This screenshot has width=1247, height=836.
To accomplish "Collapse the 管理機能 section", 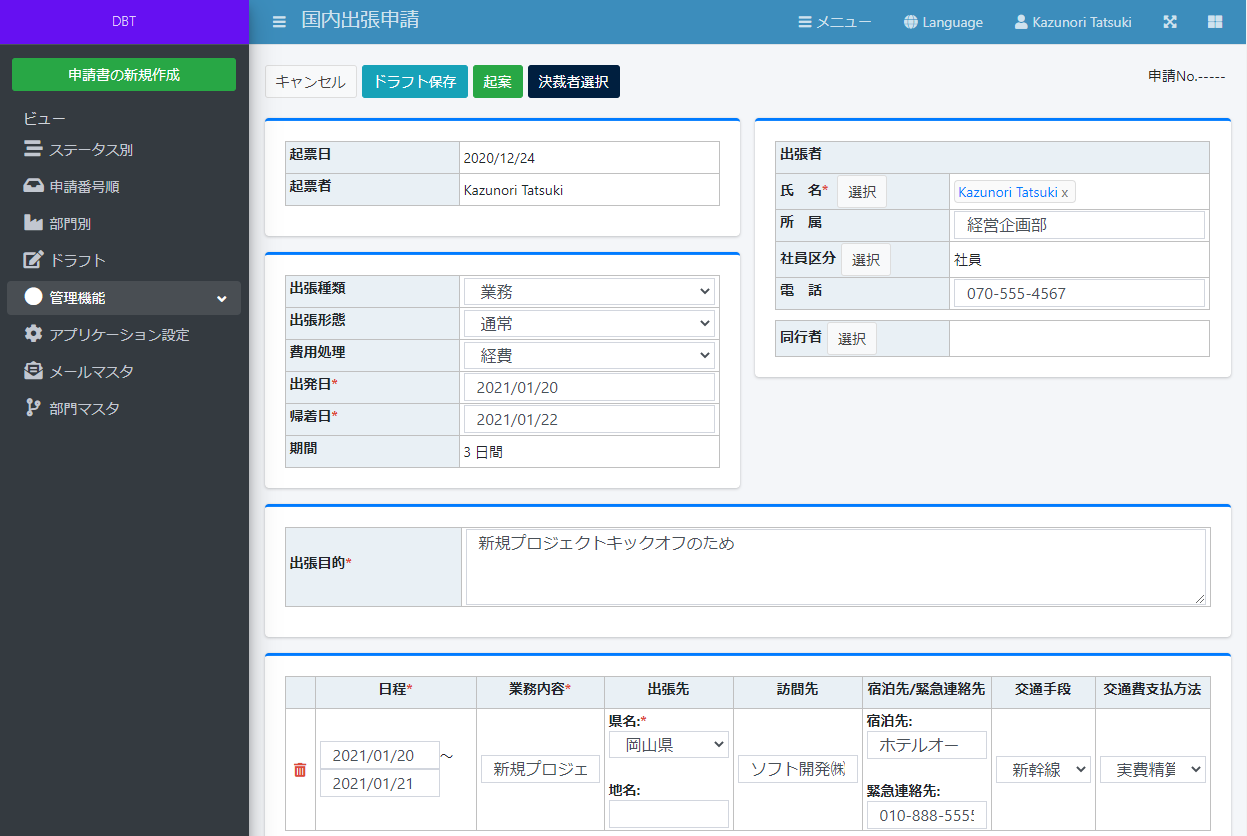I will point(124,298).
